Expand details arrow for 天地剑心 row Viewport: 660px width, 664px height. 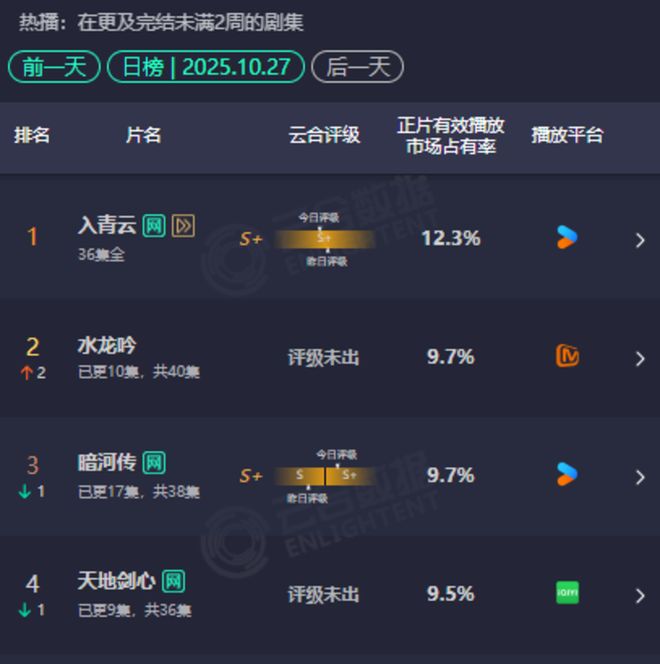coord(640,596)
